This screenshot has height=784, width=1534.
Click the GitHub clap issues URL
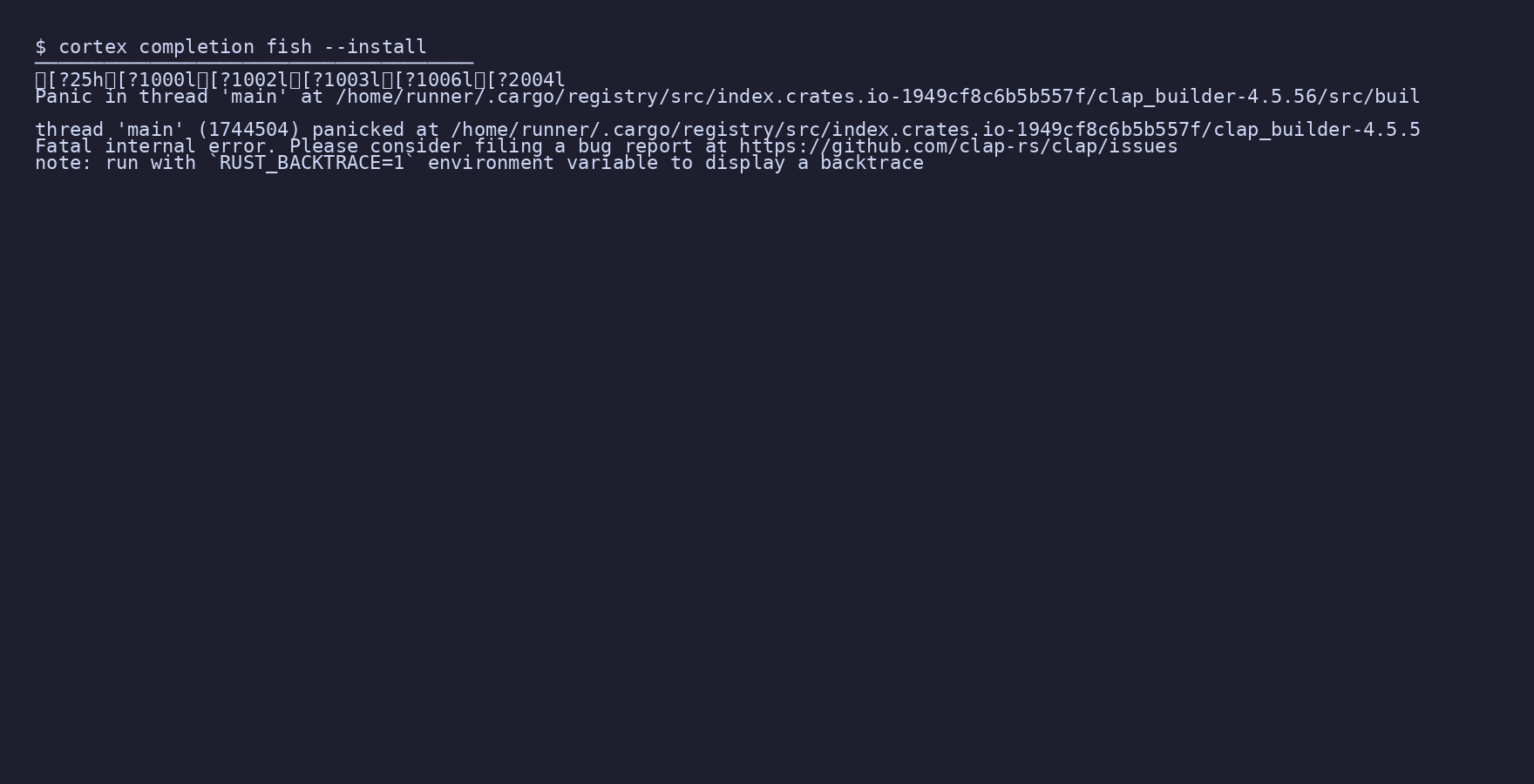click(x=958, y=146)
